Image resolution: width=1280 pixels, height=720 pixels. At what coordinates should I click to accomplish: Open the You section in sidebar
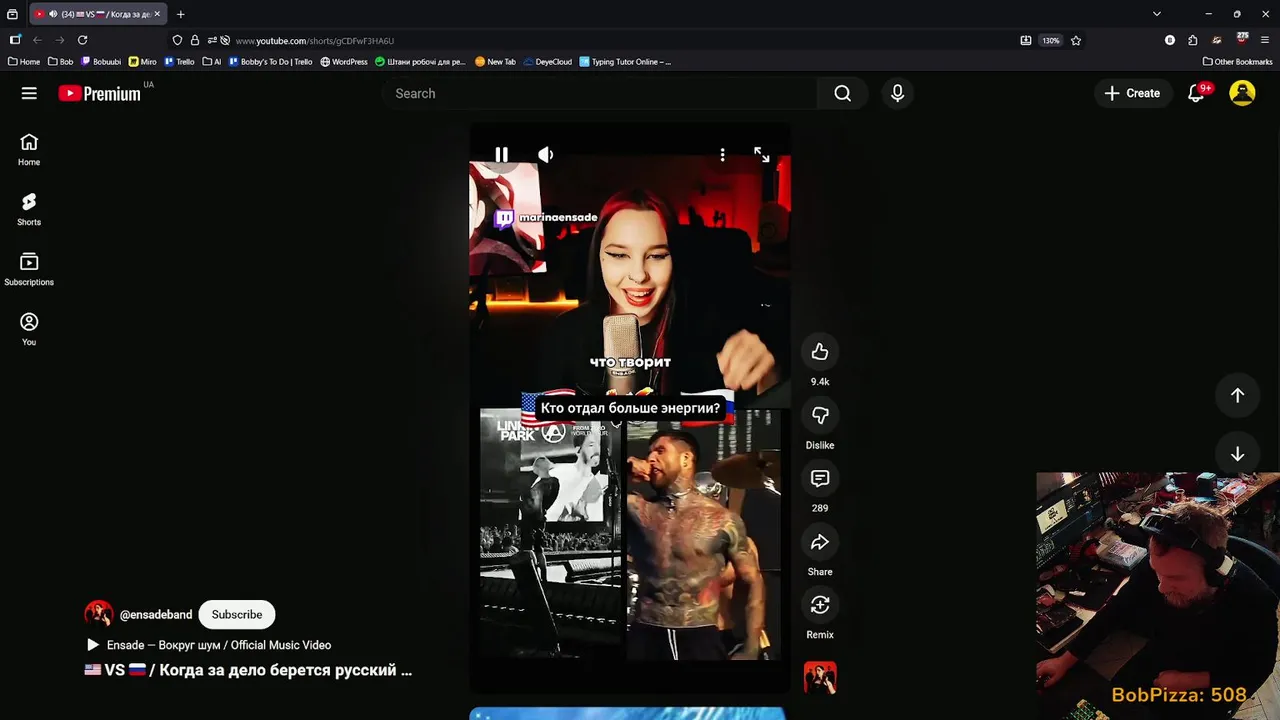coord(29,330)
